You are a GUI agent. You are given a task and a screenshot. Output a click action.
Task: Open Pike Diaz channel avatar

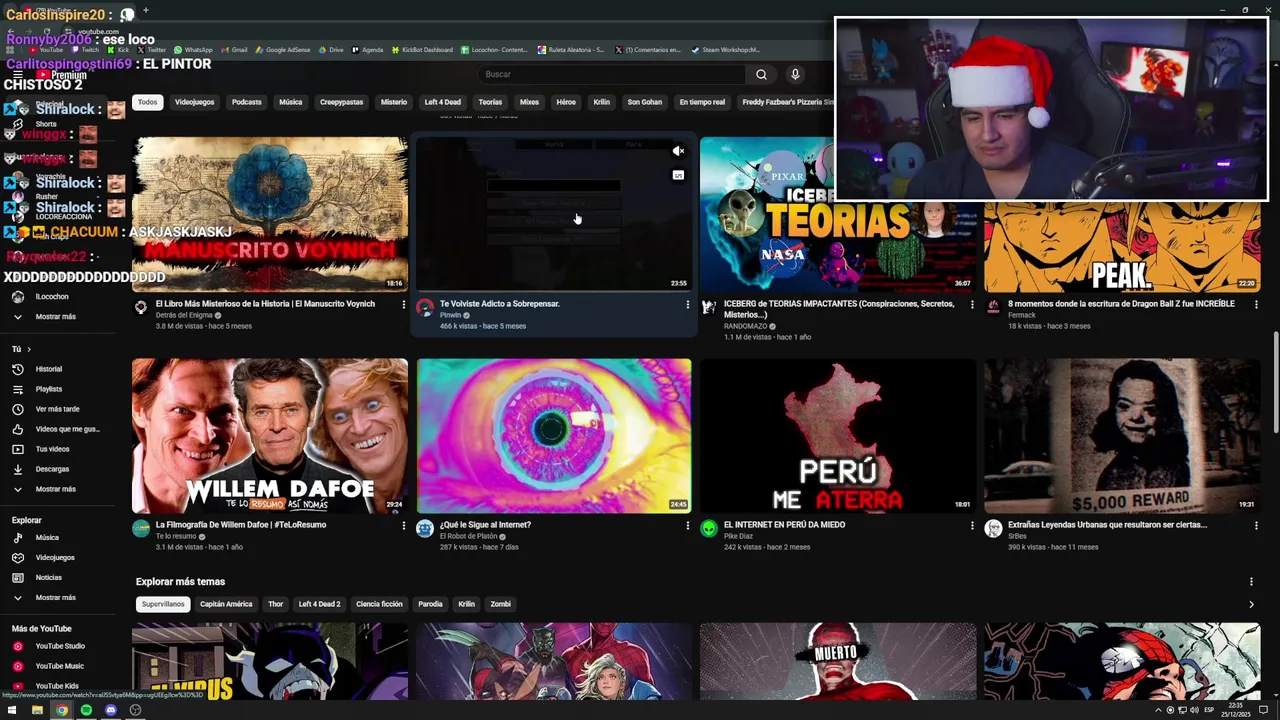[709, 528]
